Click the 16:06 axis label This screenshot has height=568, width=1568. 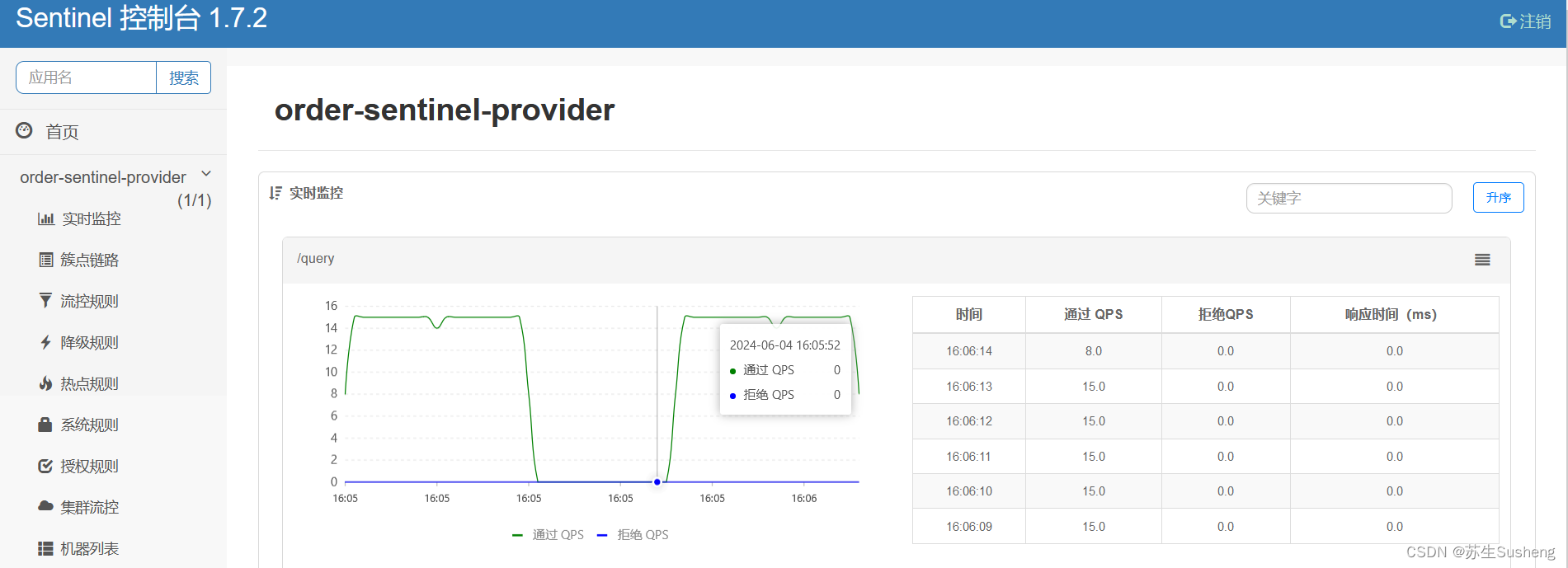804,499
